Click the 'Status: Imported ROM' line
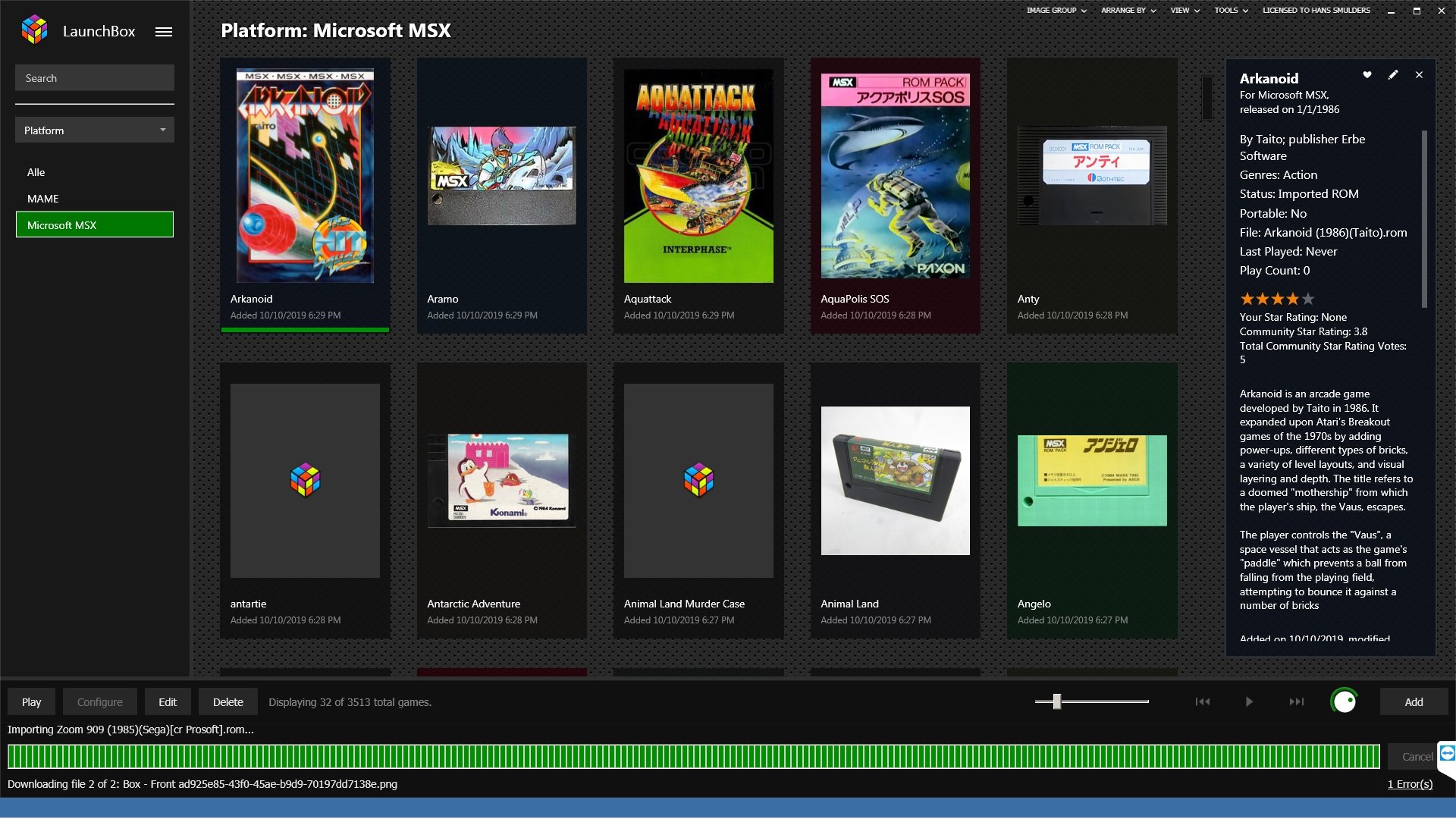This screenshot has height=819, width=1456. point(1299,193)
